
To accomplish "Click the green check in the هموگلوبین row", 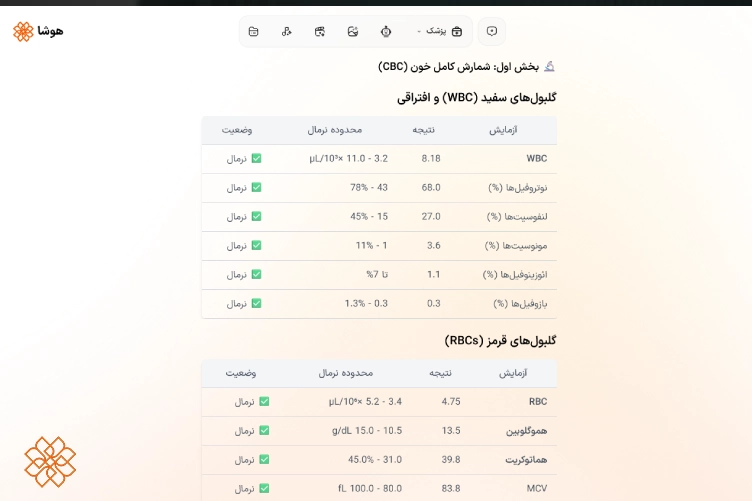I will coord(264,431).
